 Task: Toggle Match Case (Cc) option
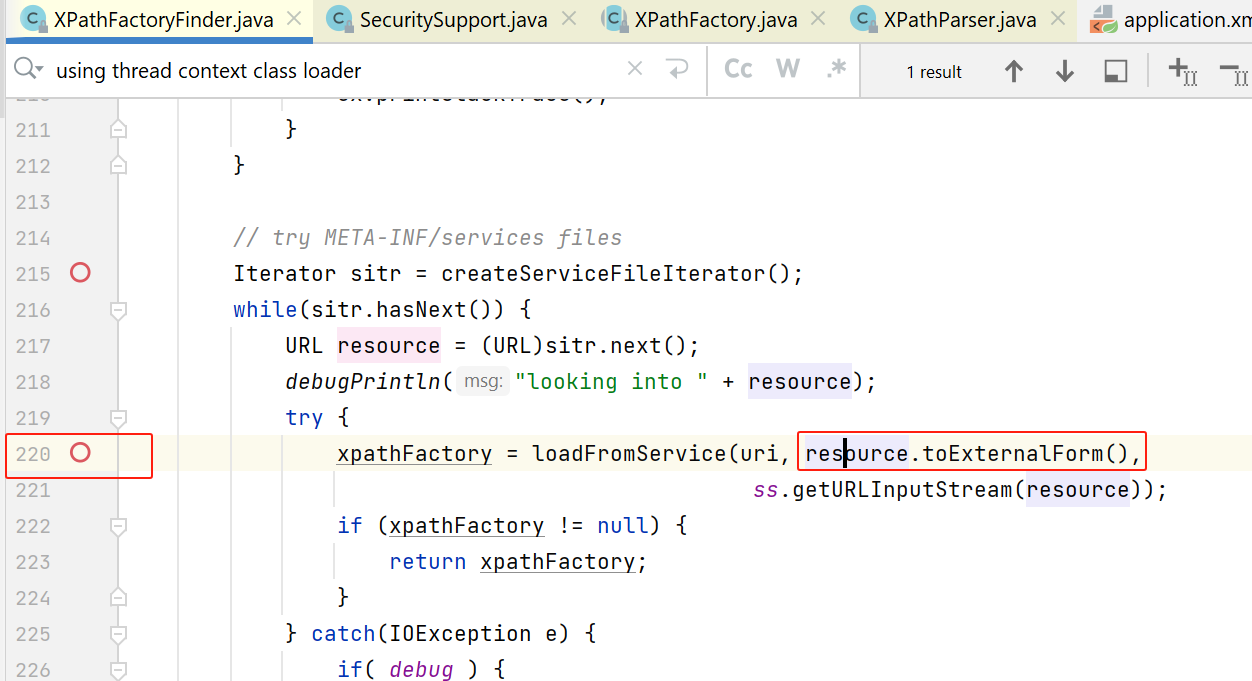[x=738, y=69]
